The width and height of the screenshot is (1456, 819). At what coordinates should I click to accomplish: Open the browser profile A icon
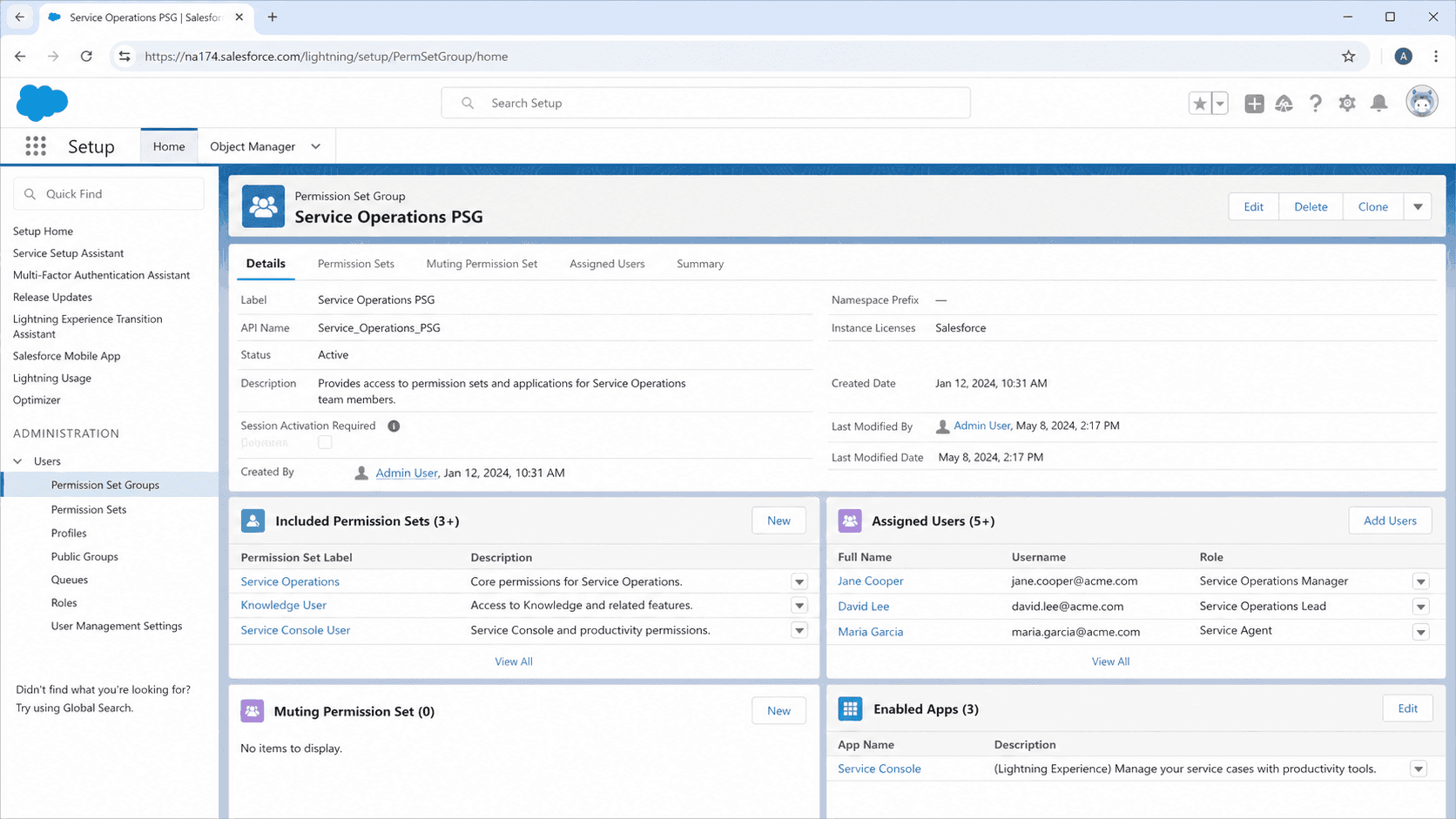[x=1403, y=57]
